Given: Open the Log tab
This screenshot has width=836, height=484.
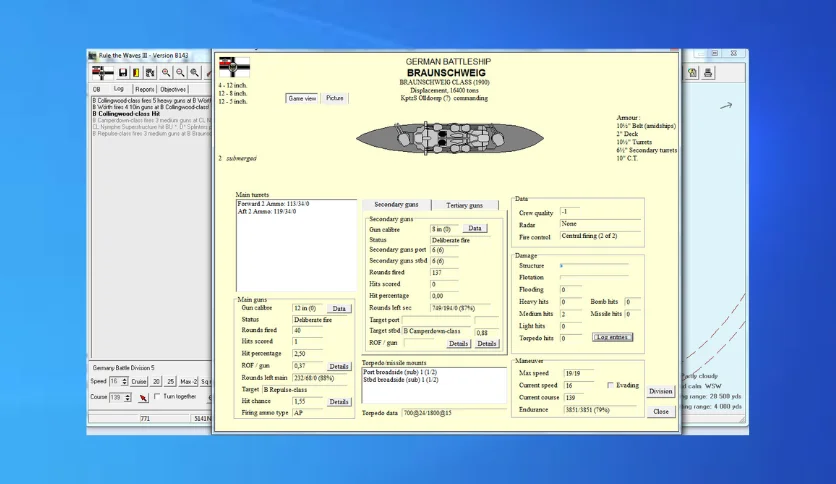Looking at the screenshot, I should coord(118,89).
